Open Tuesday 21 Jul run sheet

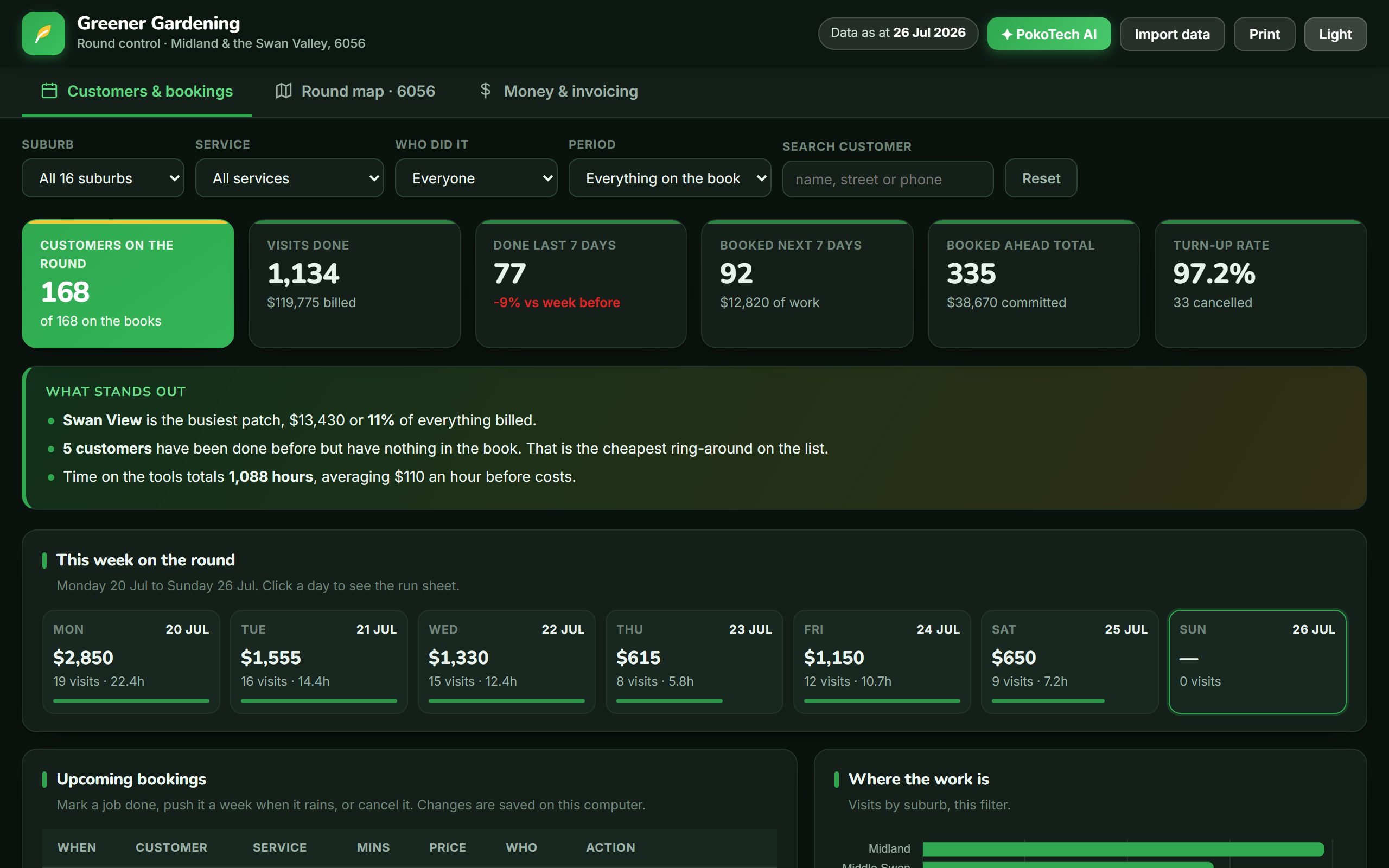[x=319, y=661]
